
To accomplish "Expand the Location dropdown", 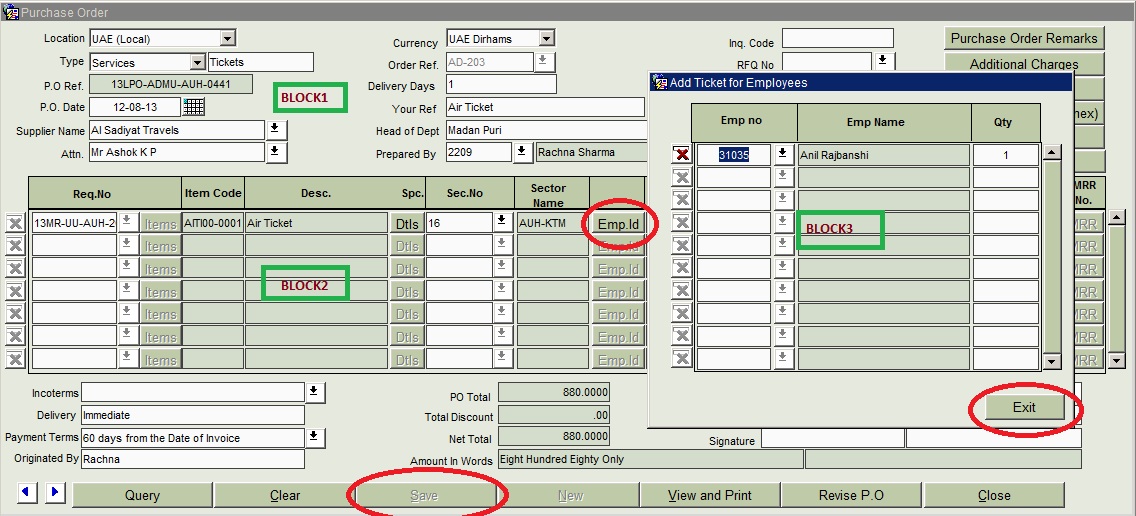I will pyautogui.click(x=227, y=39).
